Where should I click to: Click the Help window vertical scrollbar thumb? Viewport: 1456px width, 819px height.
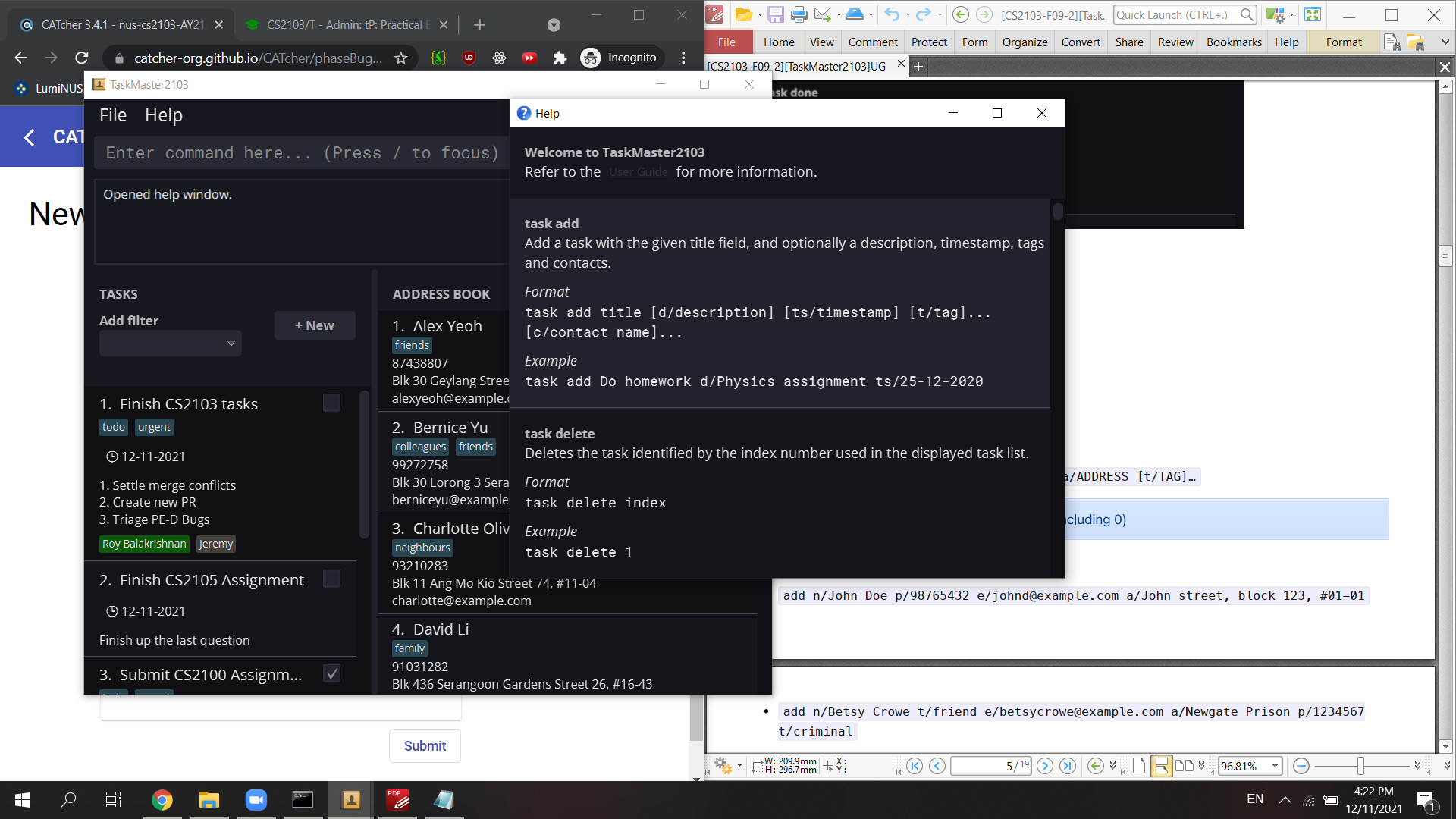[x=1058, y=211]
